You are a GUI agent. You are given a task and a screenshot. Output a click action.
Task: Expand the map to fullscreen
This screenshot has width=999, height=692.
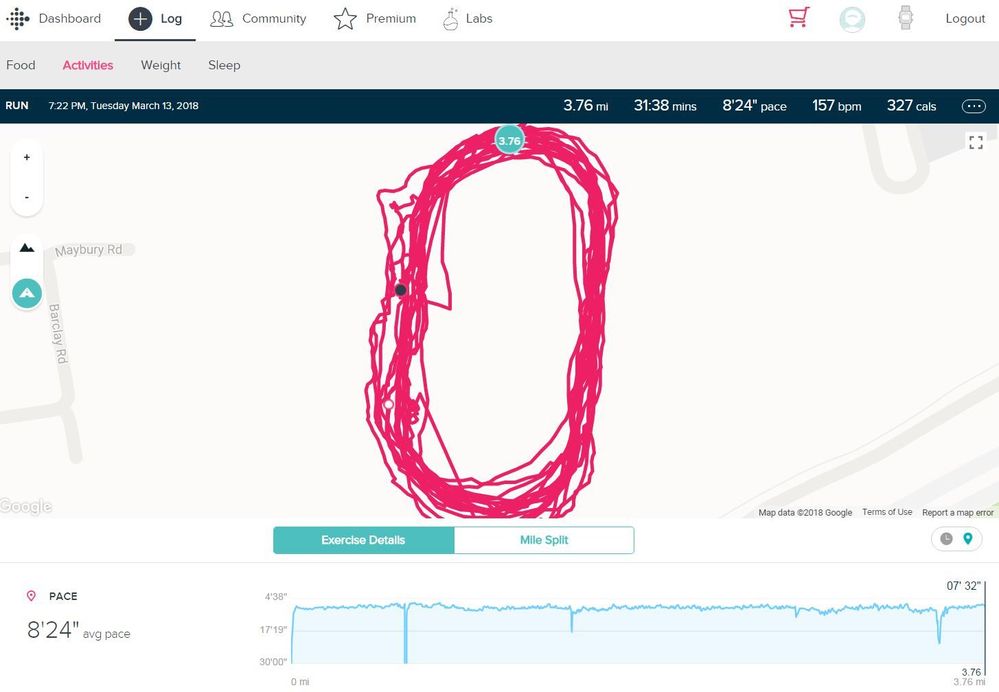(976, 143)
